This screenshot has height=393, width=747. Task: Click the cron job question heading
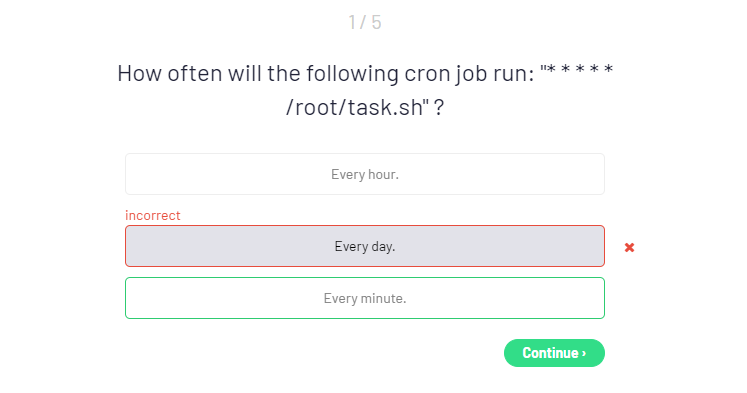click(x=365, y=90)
